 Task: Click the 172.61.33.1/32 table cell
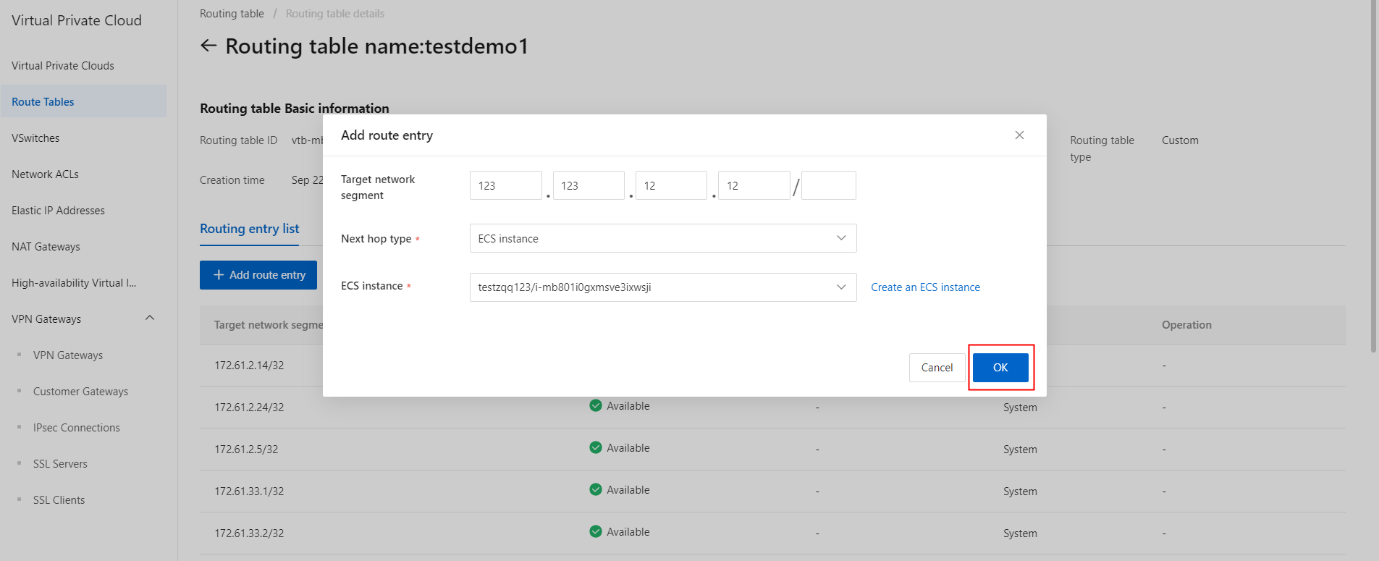click(x=249, y=492)
